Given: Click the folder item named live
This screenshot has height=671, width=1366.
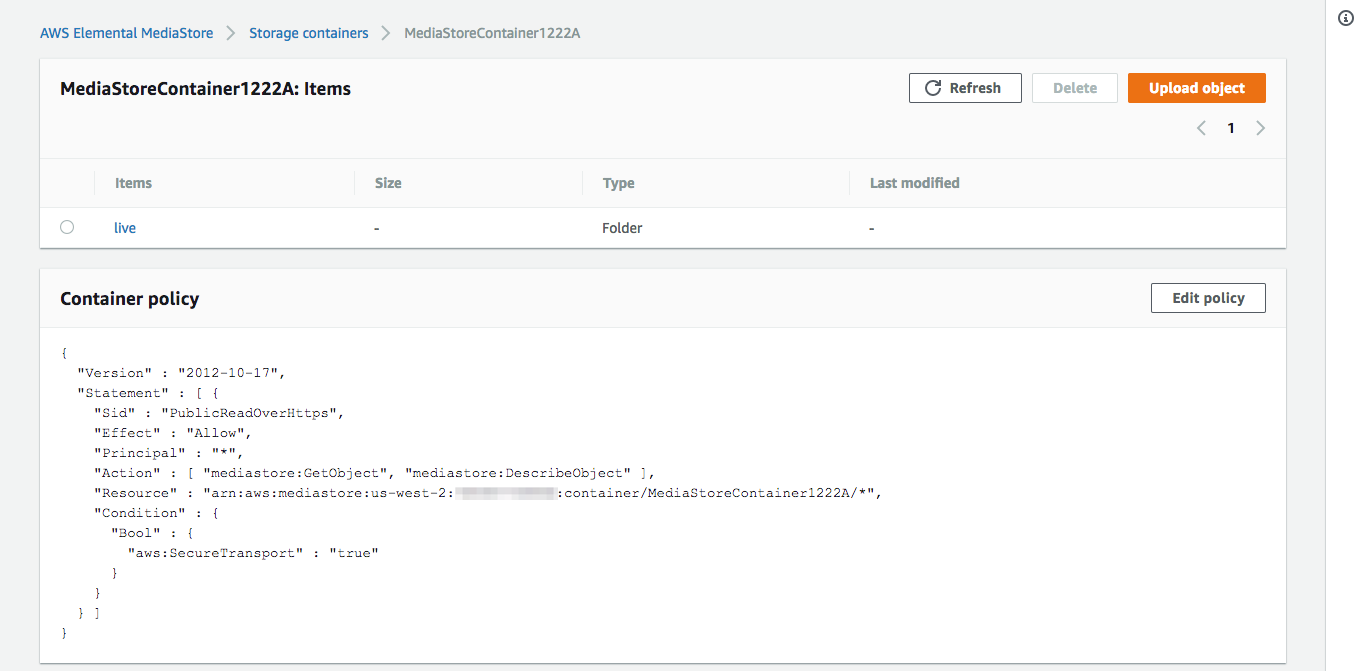Looking at the screenshot, I should point(124,228).
